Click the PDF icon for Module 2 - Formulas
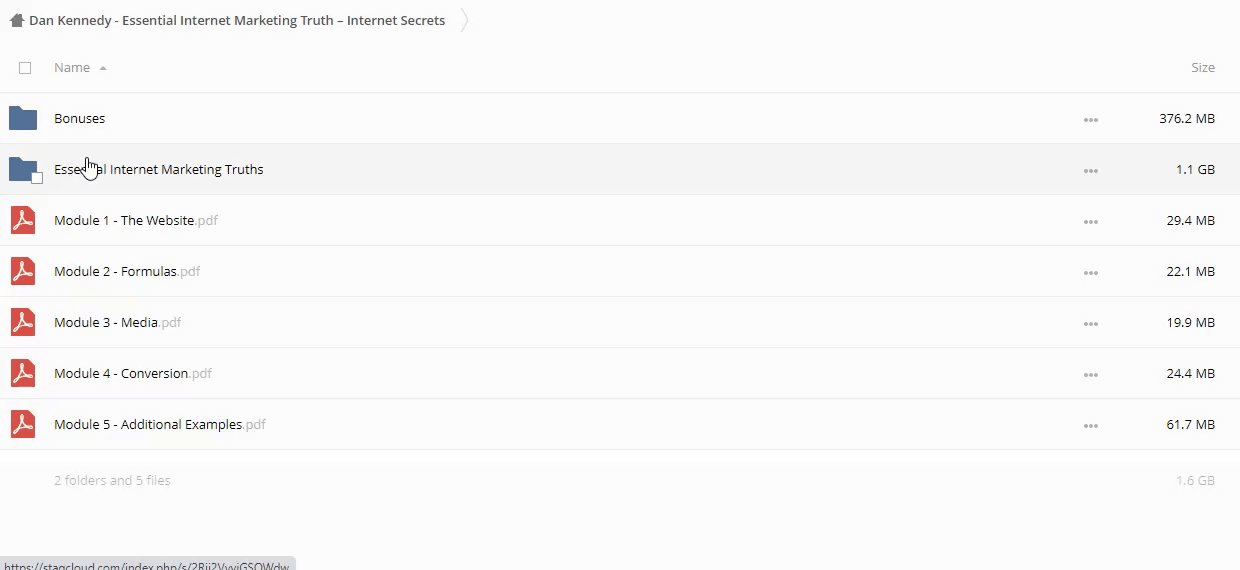Image resolution: width=1240 pixels, height=570 pixels. pos(23,271)
